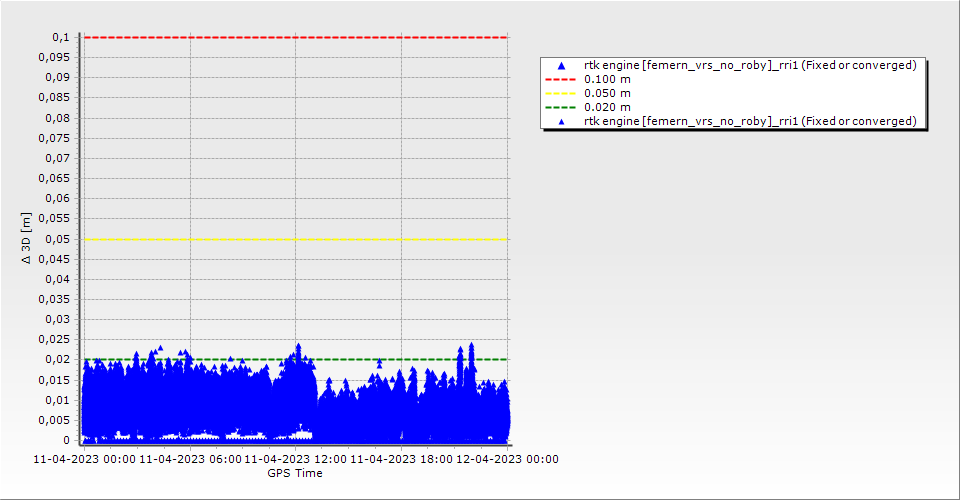Click the 11-04-2023 00:00 time axis label
Viewport: 960px width, 500px height.
tap(84, 459)
